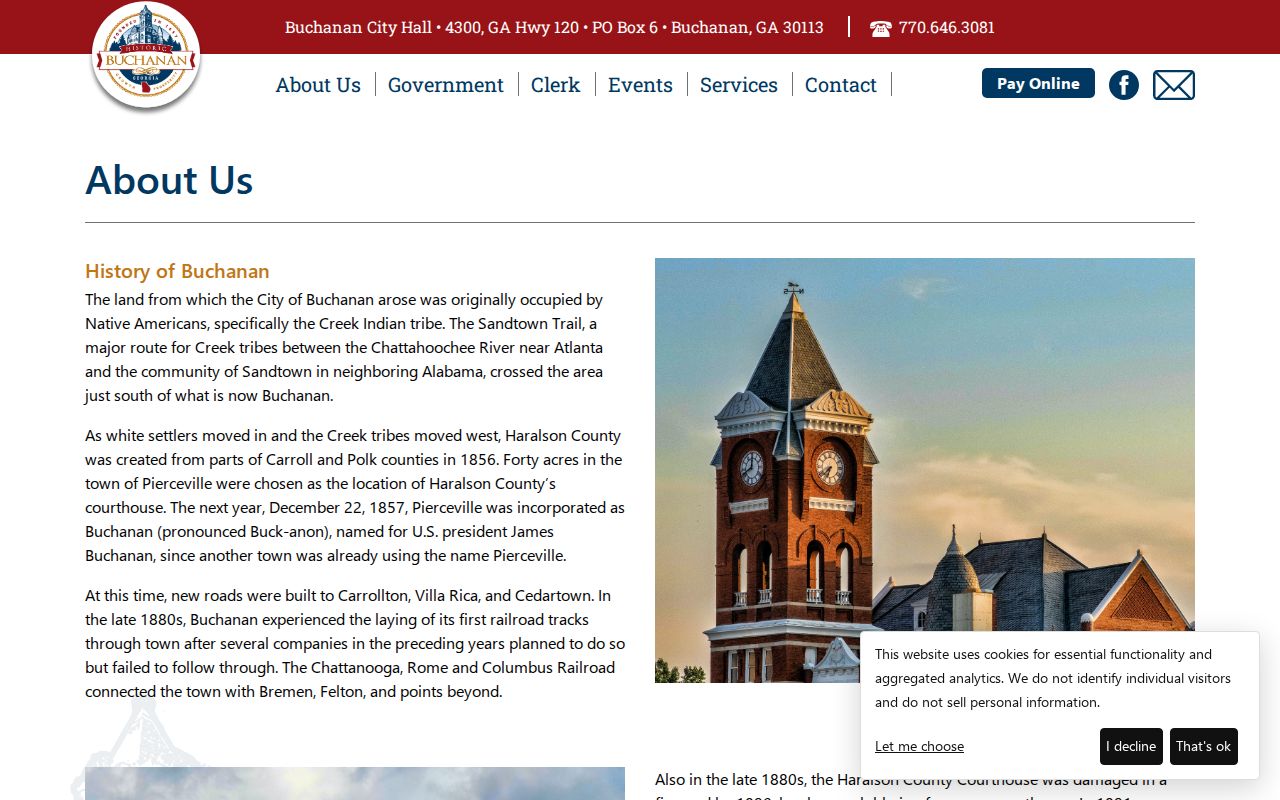
Task: Click the phone number 770.646.3081
Action: tap(946, 28)
